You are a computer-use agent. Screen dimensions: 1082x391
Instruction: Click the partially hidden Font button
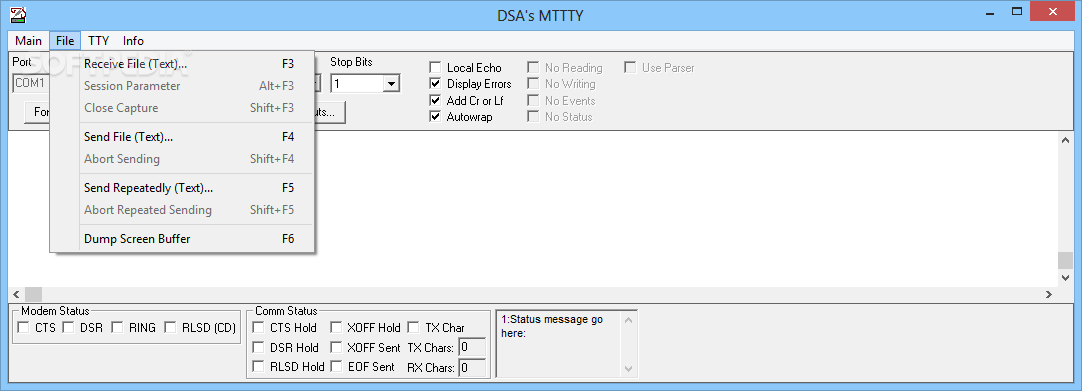(x=37, y=112)
